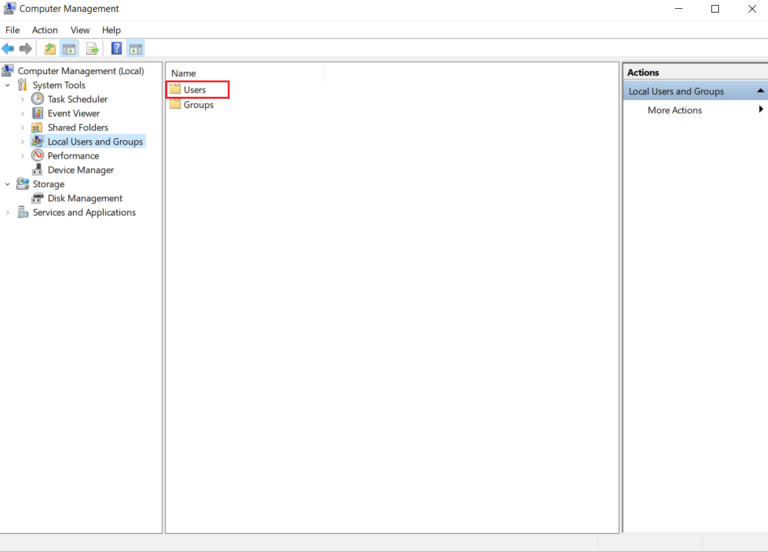Viewport: 768px width, 552px height.
Task: Click the Computer Management (Local) root icon
Action: click(x=7, y=71)
